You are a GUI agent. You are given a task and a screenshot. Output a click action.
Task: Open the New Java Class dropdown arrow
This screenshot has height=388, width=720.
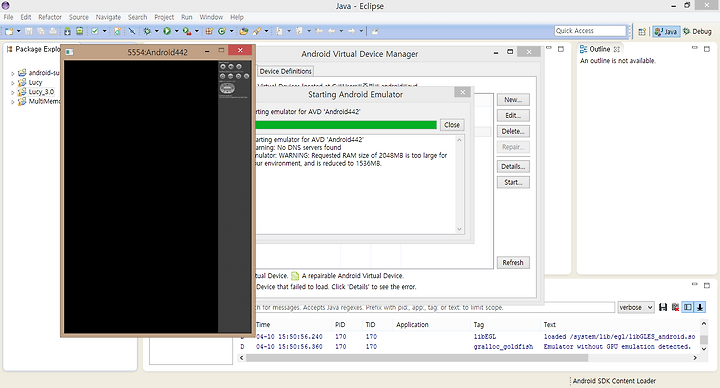tap(231, 31)
